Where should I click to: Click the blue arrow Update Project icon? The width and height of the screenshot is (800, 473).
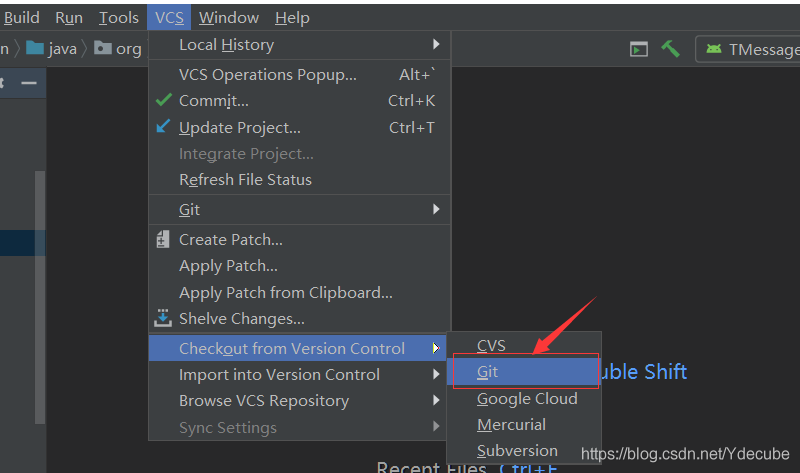(163, 126)
